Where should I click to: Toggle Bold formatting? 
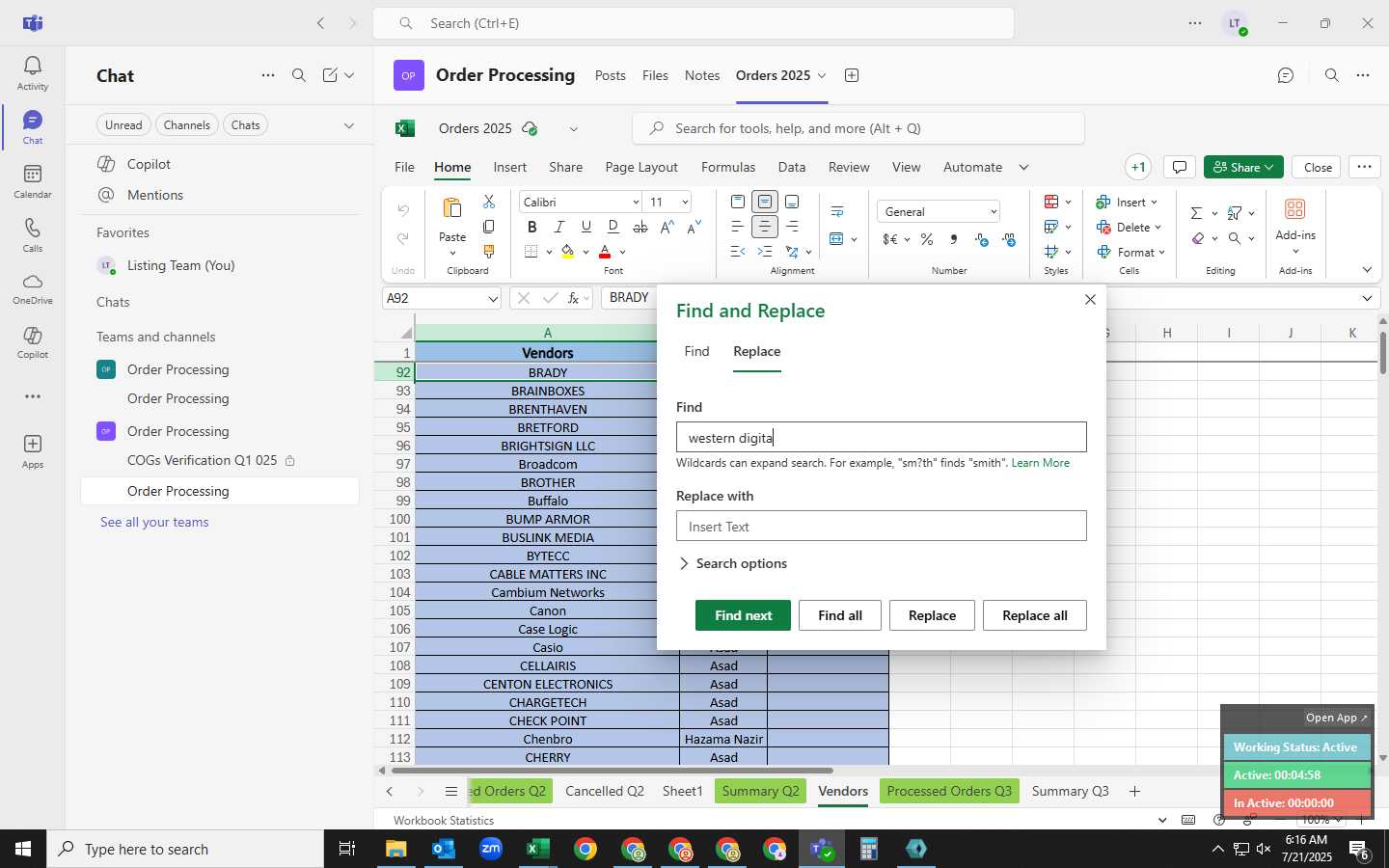(x=531, y=227)
